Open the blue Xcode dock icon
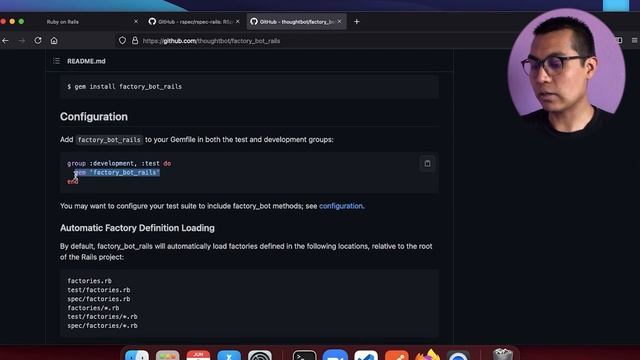The image size is (640, 360). (229, 355)
